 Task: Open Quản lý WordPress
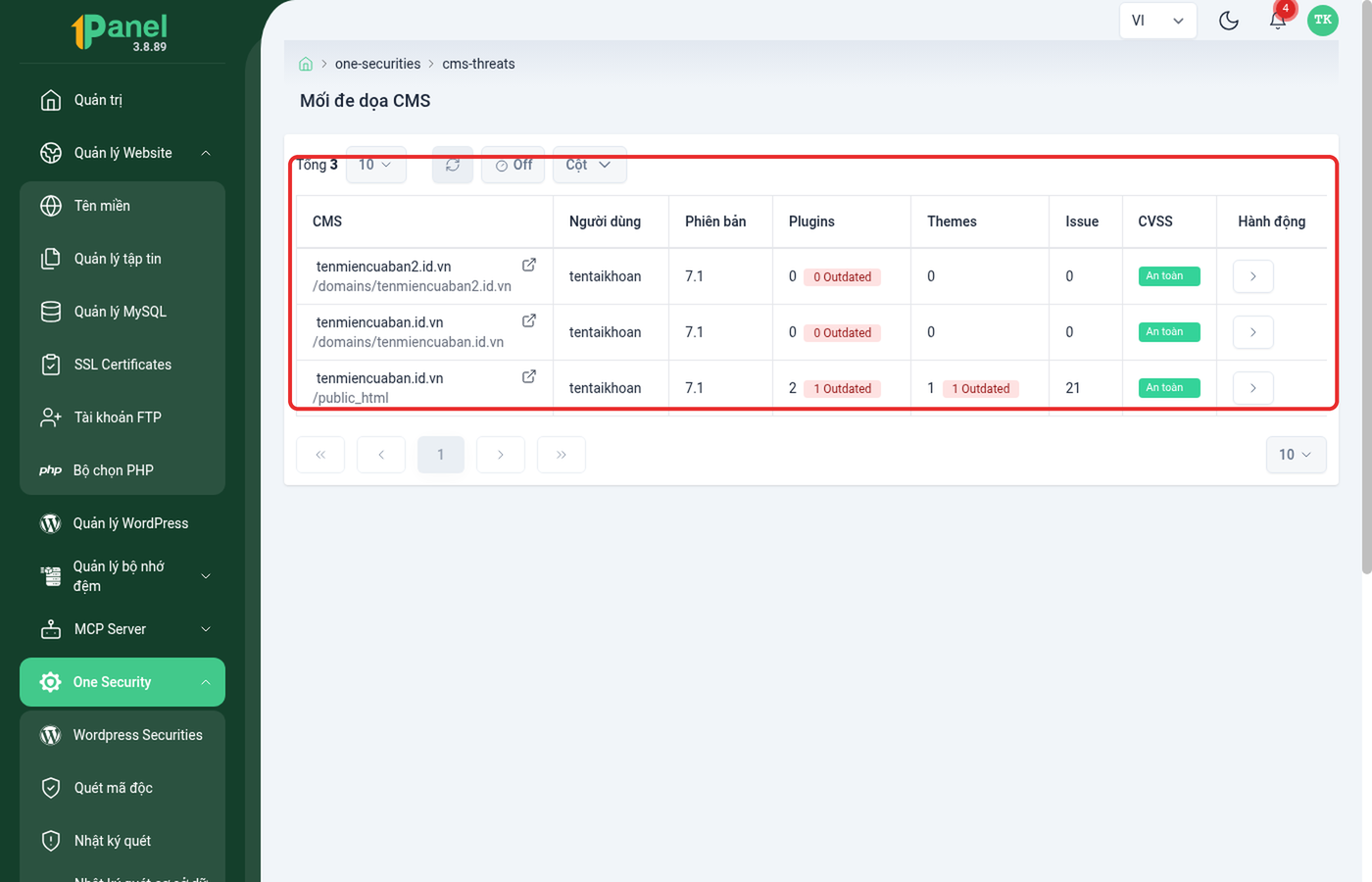point(122,523)
